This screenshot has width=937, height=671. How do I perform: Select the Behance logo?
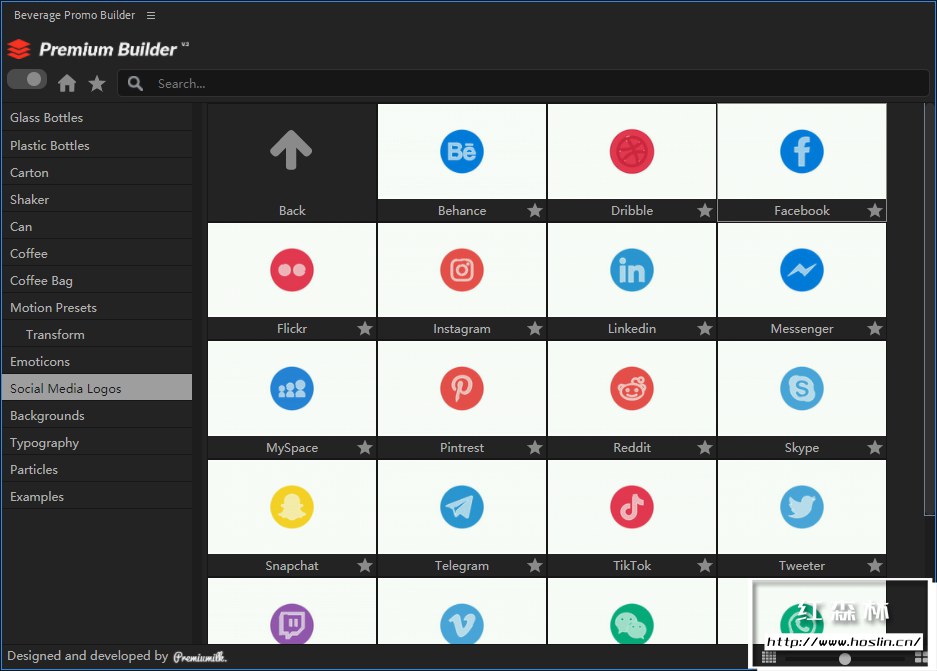461,151
